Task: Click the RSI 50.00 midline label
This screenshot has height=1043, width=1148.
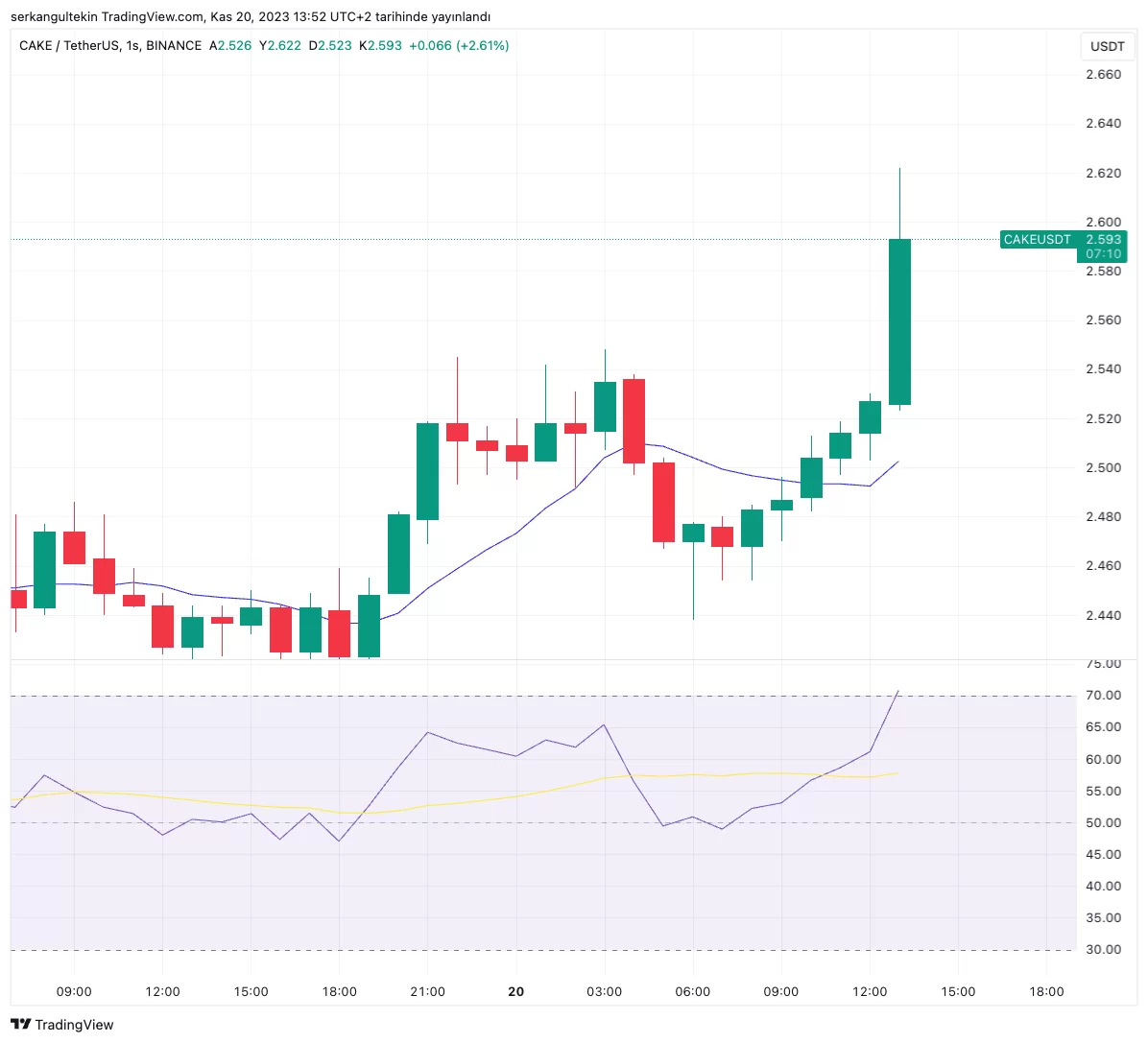Action: click(x=1103, y=822)
